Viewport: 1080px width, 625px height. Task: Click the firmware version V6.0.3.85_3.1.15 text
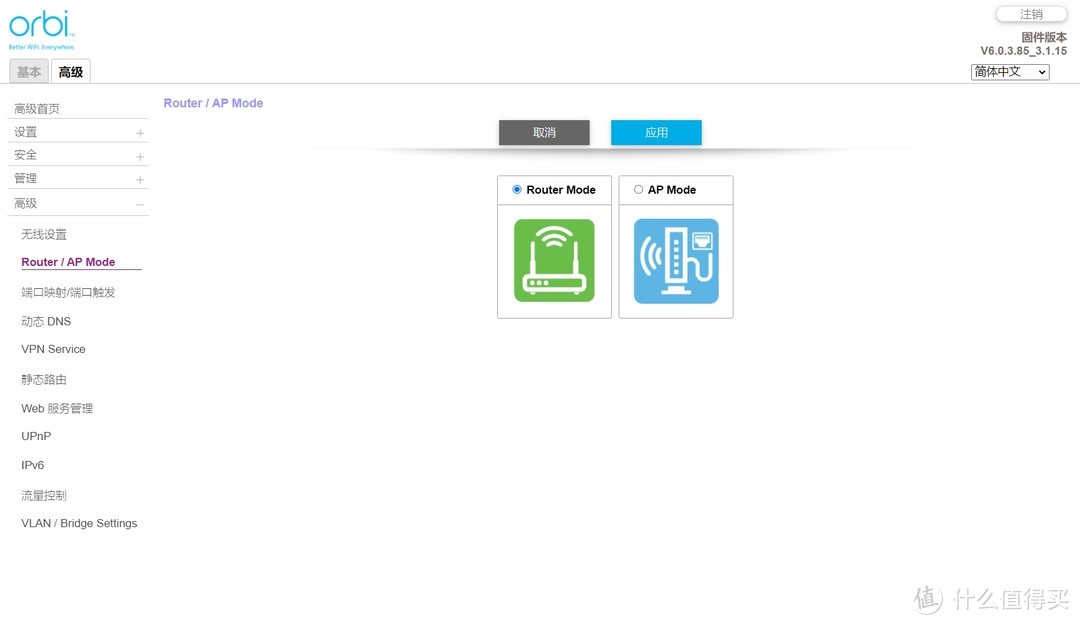[x=1024, y=51]
